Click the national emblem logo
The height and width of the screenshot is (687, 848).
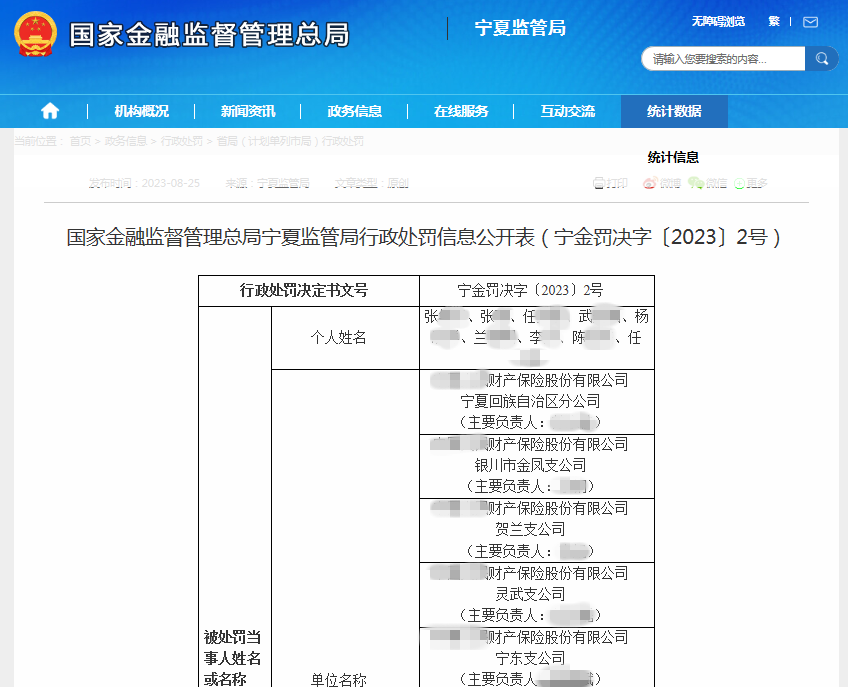click(x=35, y=33)
